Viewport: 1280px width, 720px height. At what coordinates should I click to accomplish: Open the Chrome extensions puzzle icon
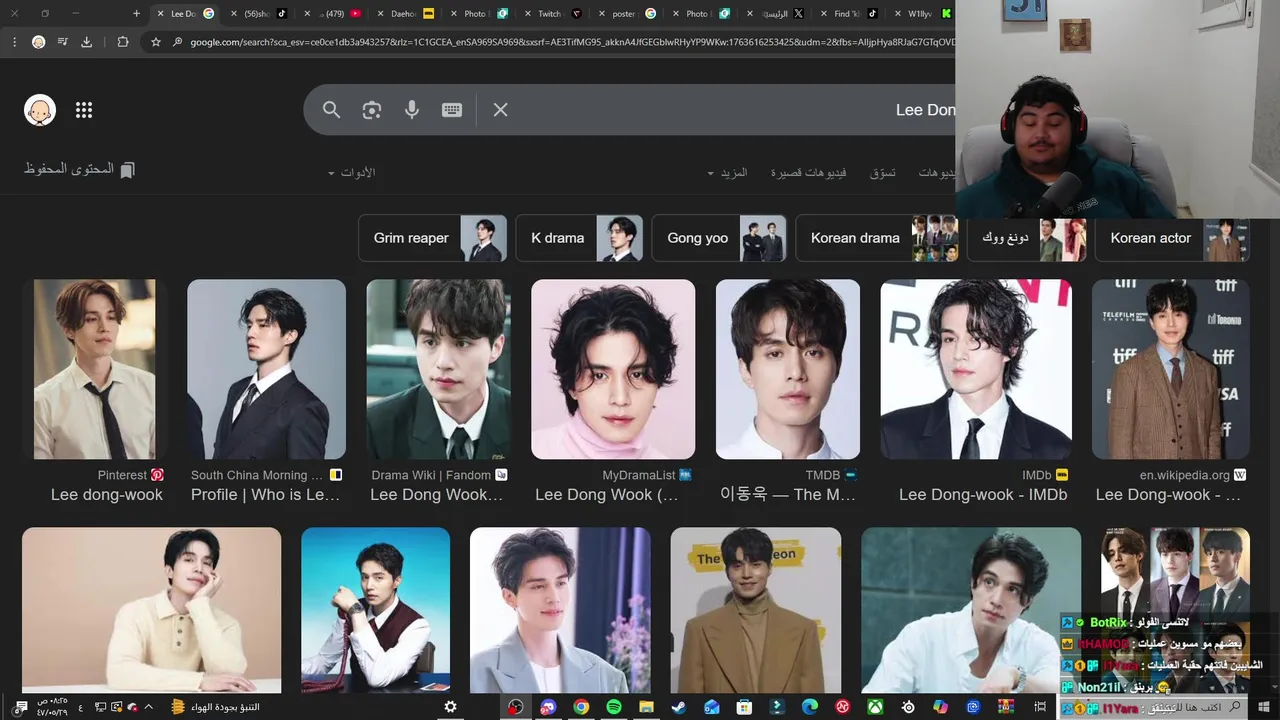pos(123,42)
